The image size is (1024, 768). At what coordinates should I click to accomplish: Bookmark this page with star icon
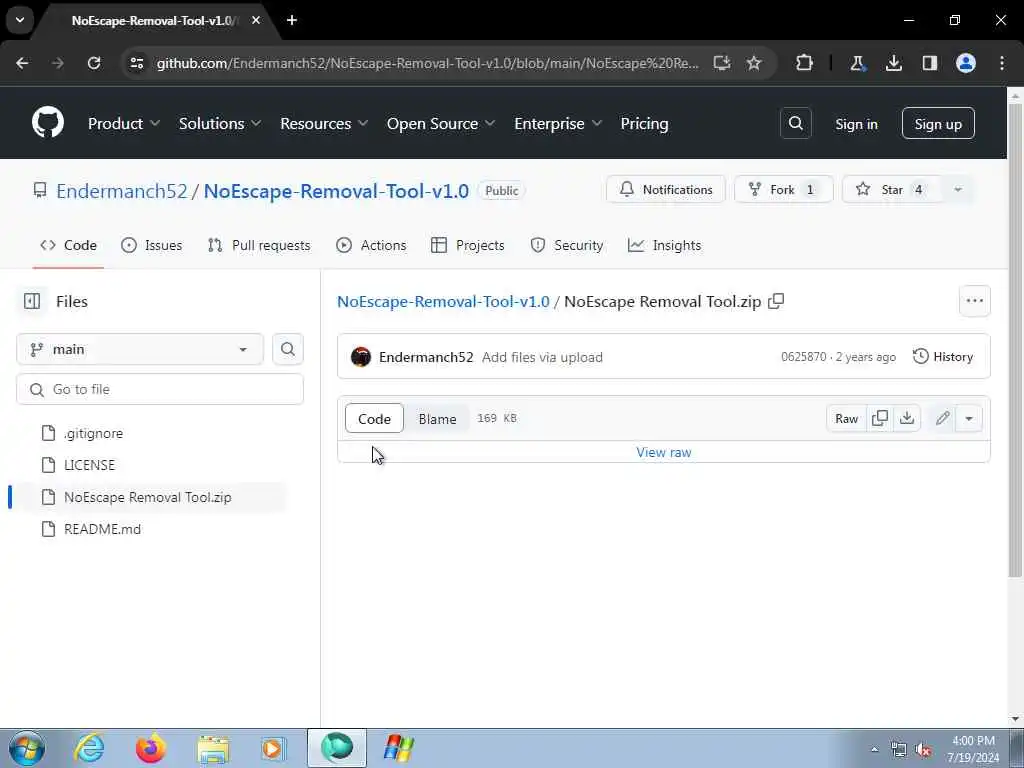pos(754,63)
